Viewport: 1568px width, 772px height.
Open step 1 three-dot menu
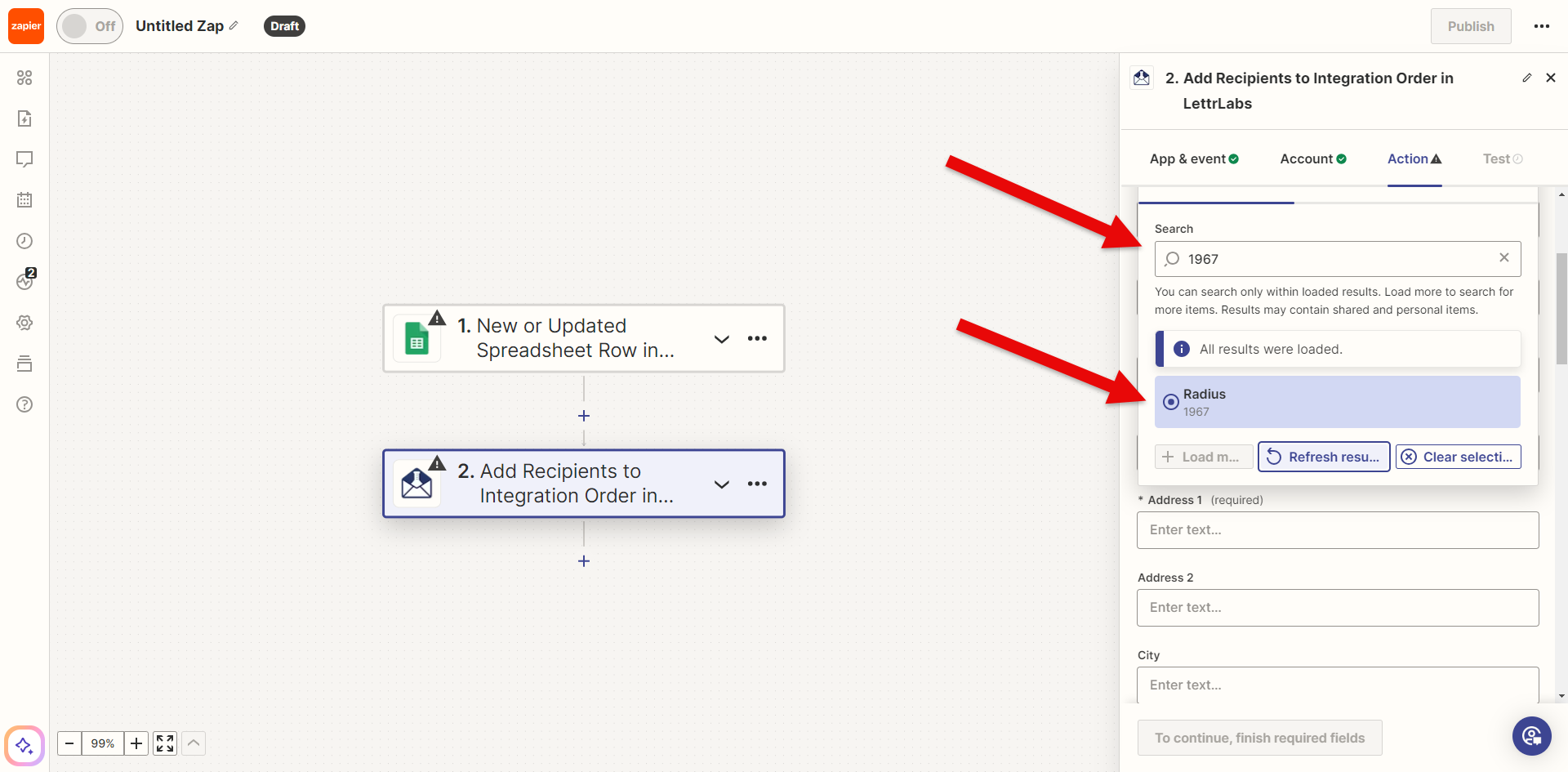click(x=757, y=338)
